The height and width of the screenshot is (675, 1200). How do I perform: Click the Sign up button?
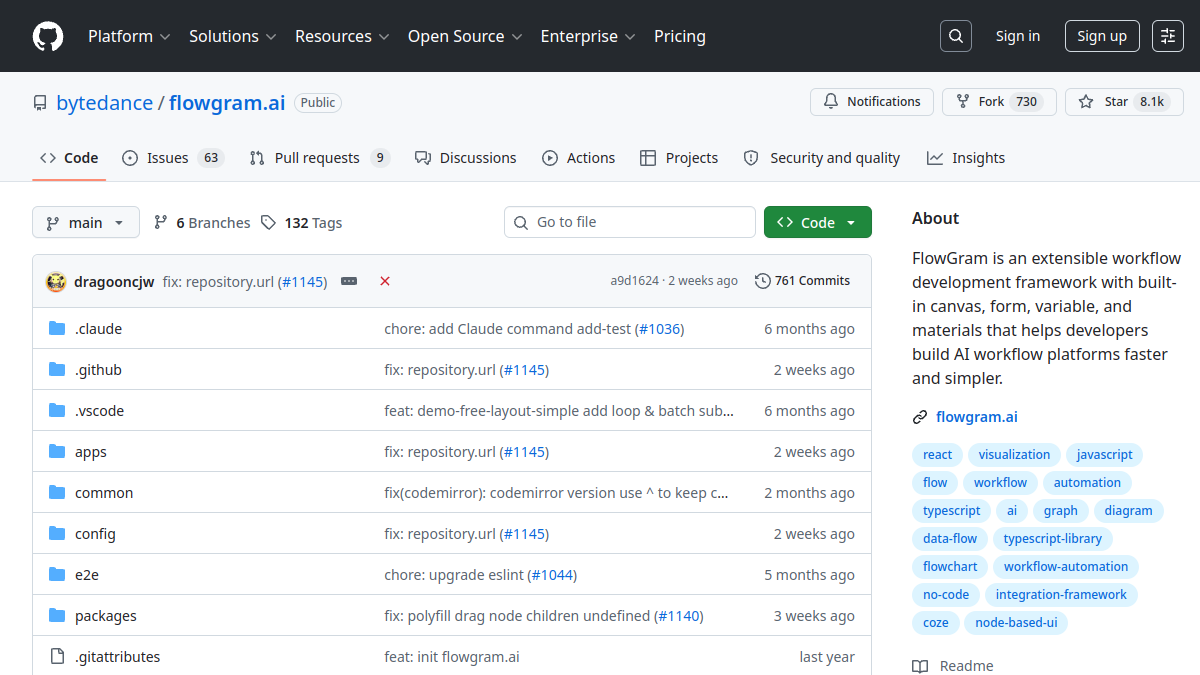point(1102,36)
